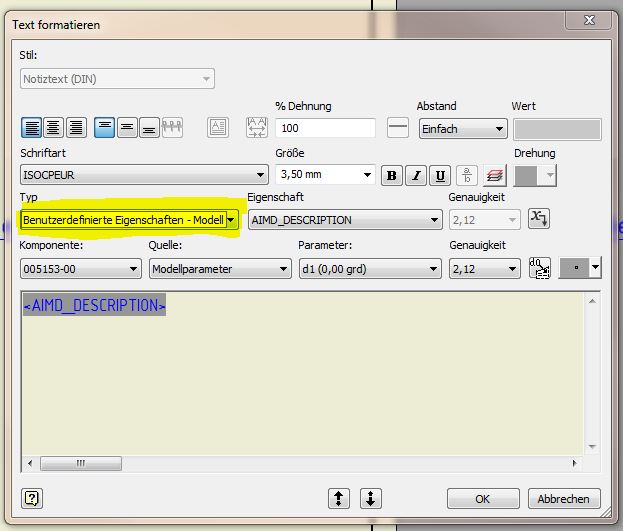Open the Größe 3,50 mm dropdown
Screen dimensions: 623x531
point(325,174)
